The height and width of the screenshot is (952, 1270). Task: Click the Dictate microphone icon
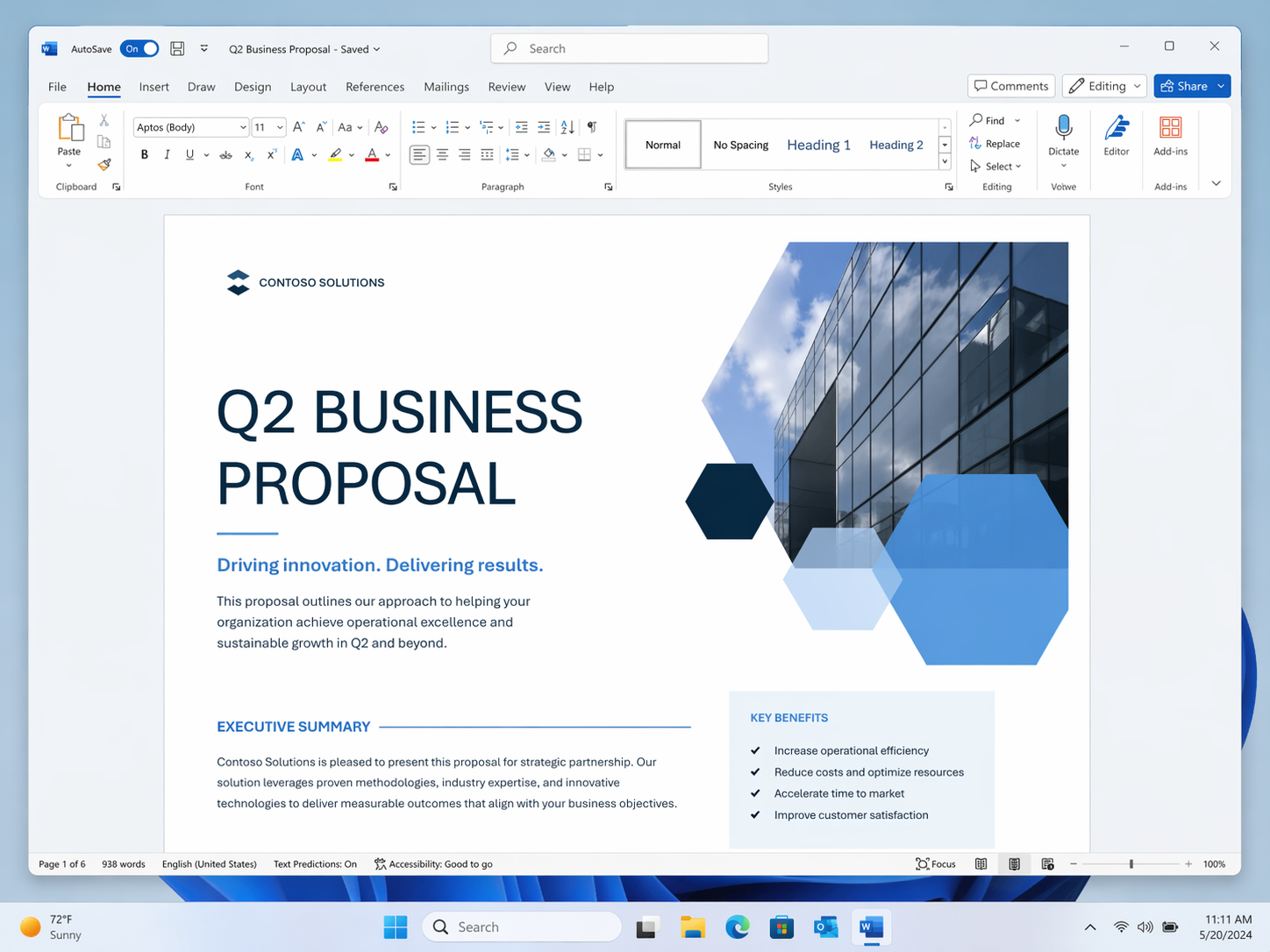pyautogui.click(x=1064, y=128)
